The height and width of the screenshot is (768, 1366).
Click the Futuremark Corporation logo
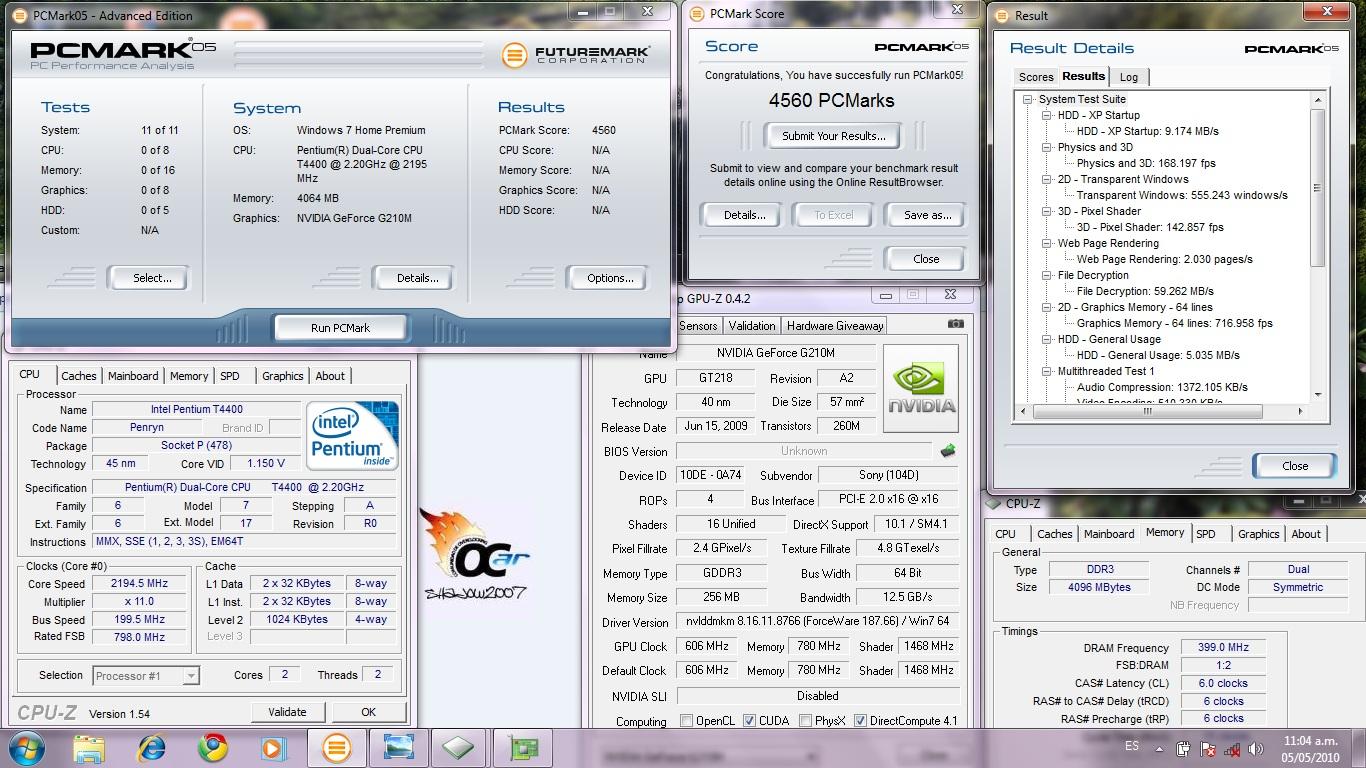pos(577,54)
